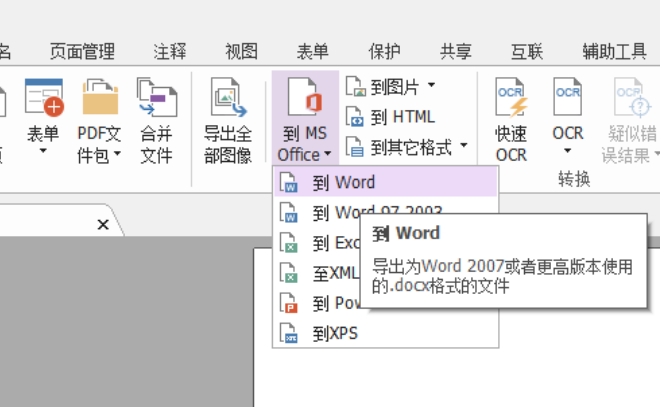Image resolution: width=667 pixels, height=407 pixels.
Task: Expand the PDF文件包 dropdown arrow
Action: click(117, 154)
